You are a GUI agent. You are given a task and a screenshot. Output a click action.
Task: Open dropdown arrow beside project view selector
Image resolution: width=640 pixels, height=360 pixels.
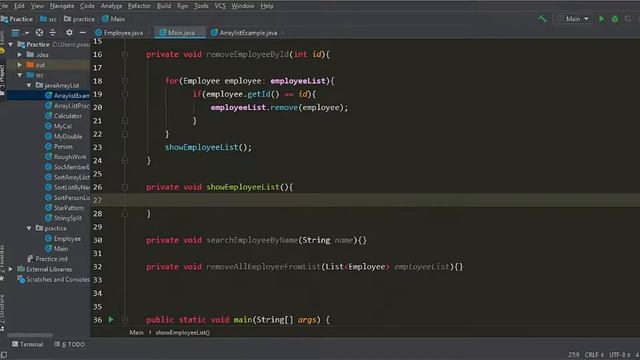[x=27, y=33]
